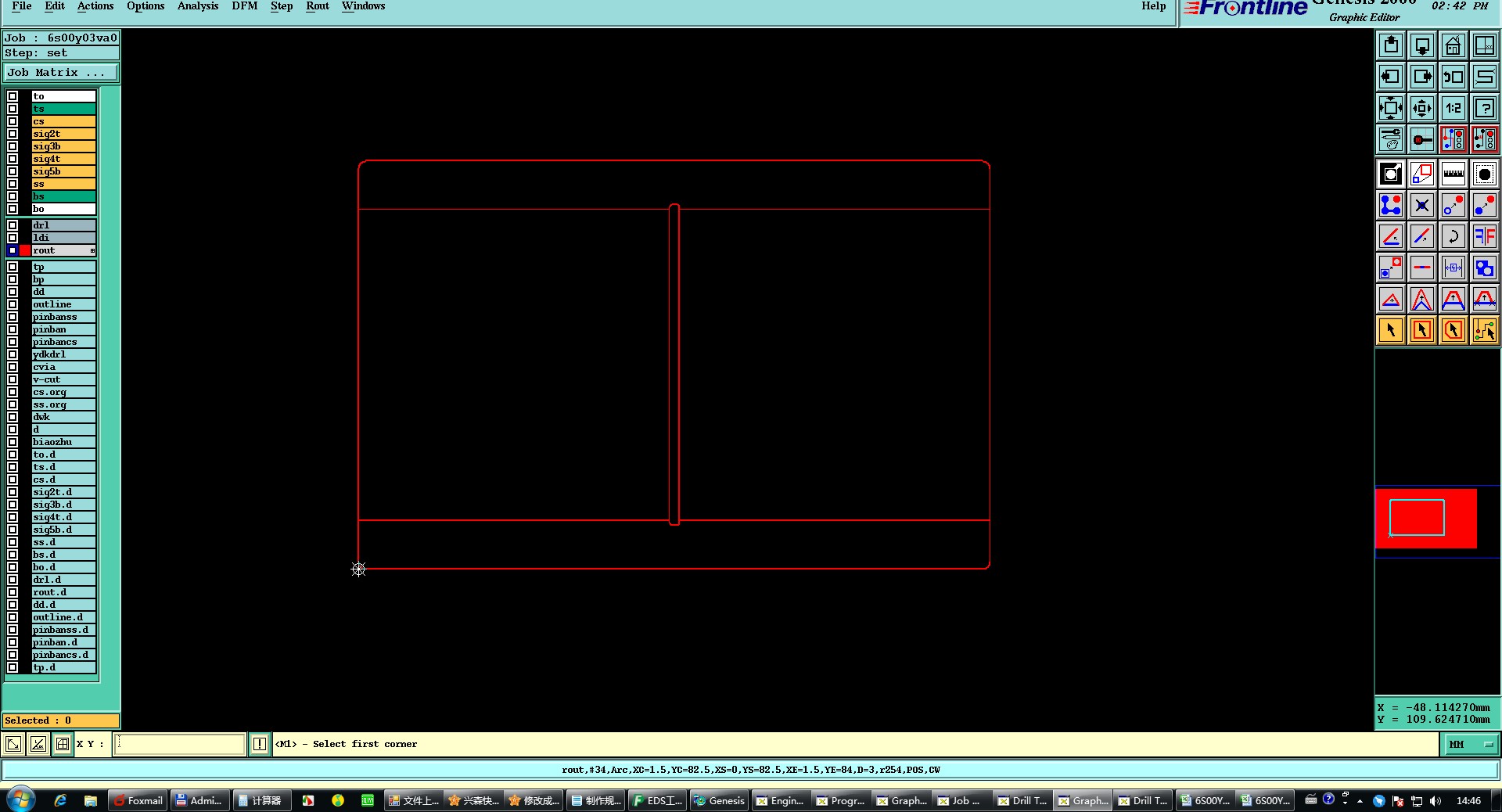Click the Selected : 0 status field
The image size is (1502, 812).
tap(61, 720)
